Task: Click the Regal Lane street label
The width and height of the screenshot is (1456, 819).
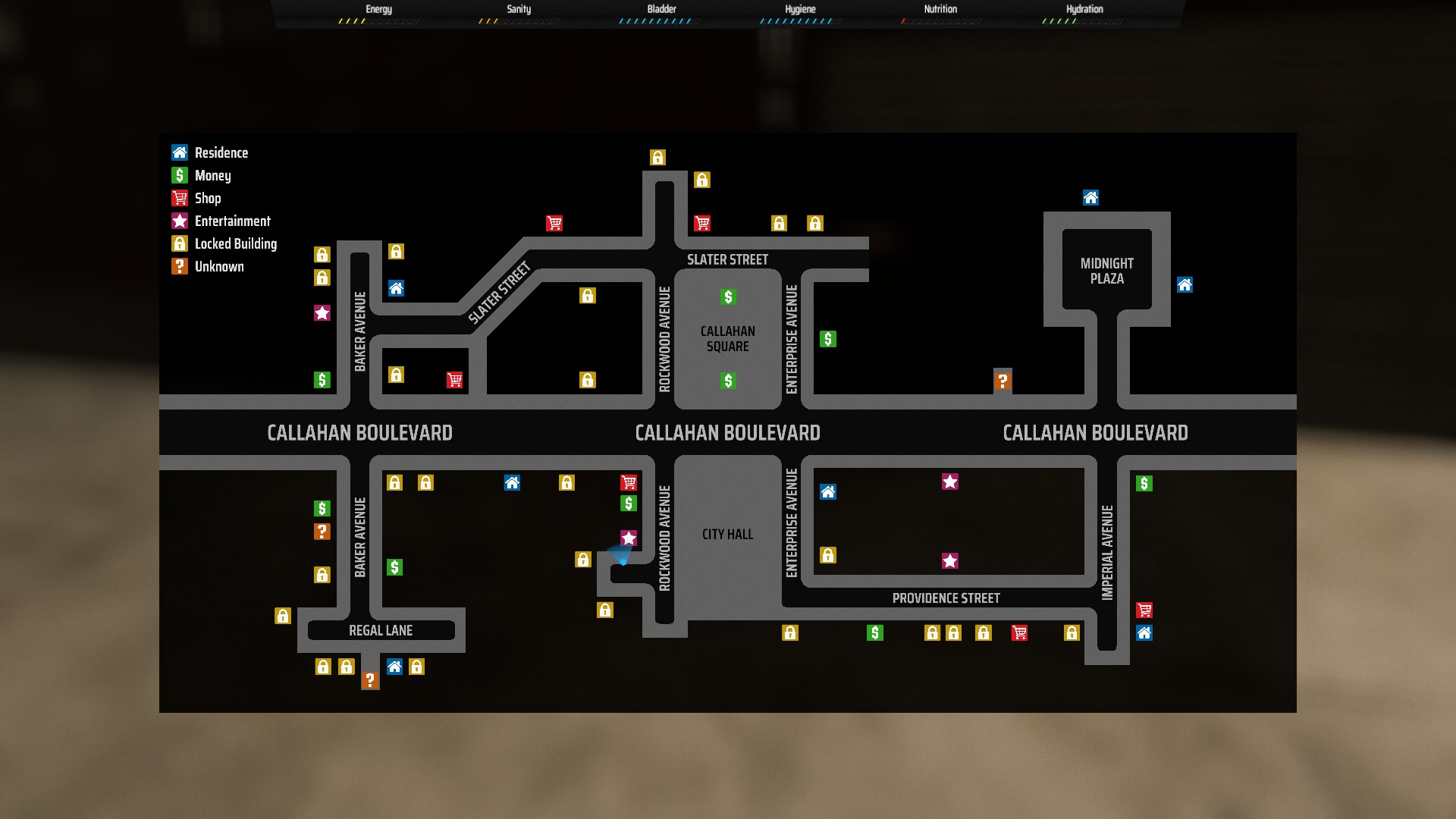Action: [x=381, y=630]
